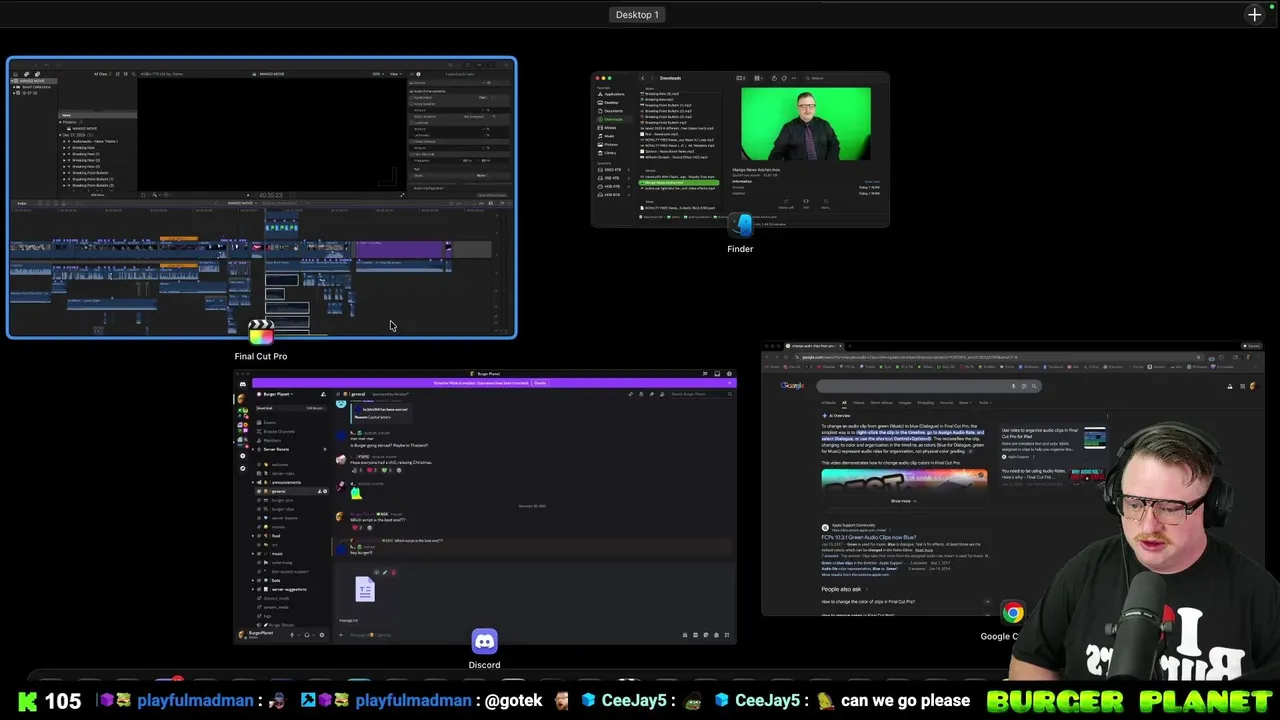Select the Desktop 1 space label
This screenshot has height=720, width=1280.
(637, 15)
